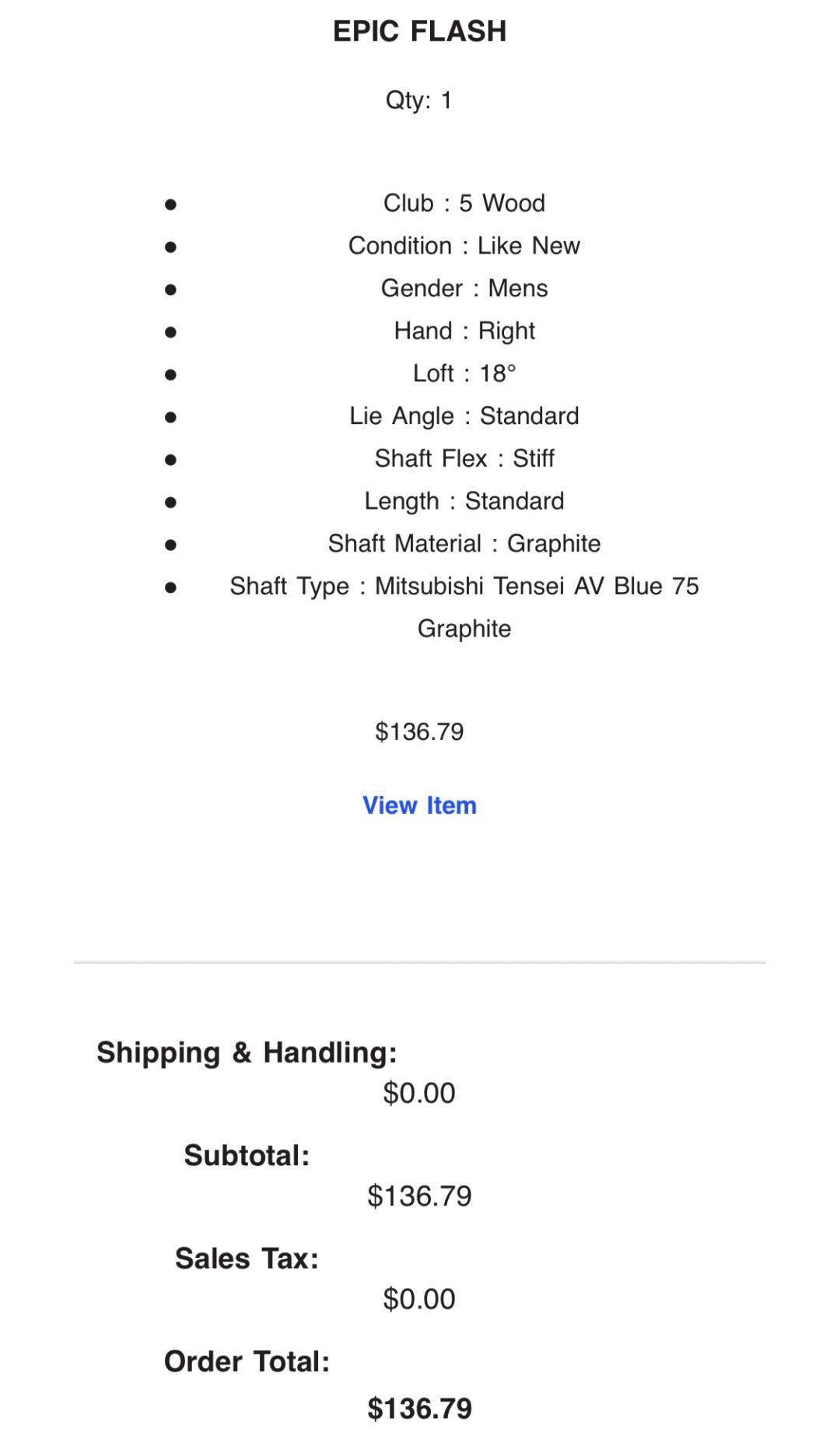Select the Order Total label
Viewport: 840px width, 1443px height.
click(x=247, y=1362)
